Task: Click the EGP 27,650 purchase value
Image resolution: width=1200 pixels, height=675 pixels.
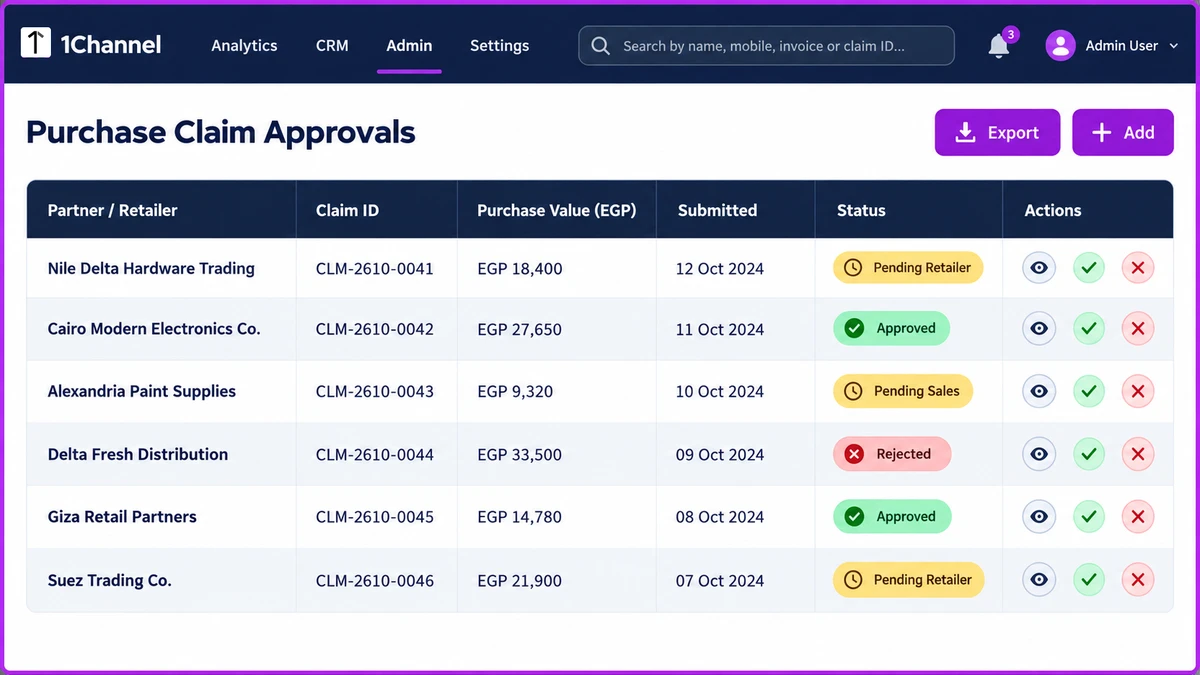Action: coord(519,329)
